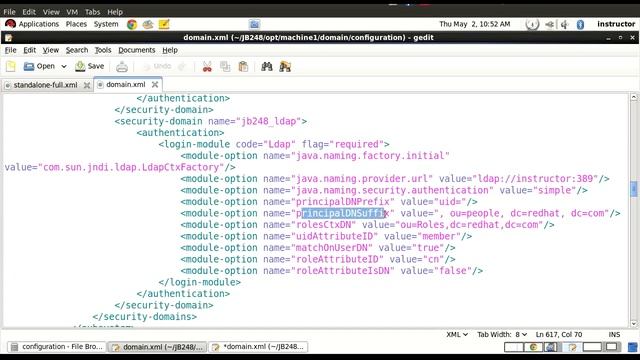Switch to fourth workspace with gedit icon
The image size is (640, 360).
click(572, 347)
